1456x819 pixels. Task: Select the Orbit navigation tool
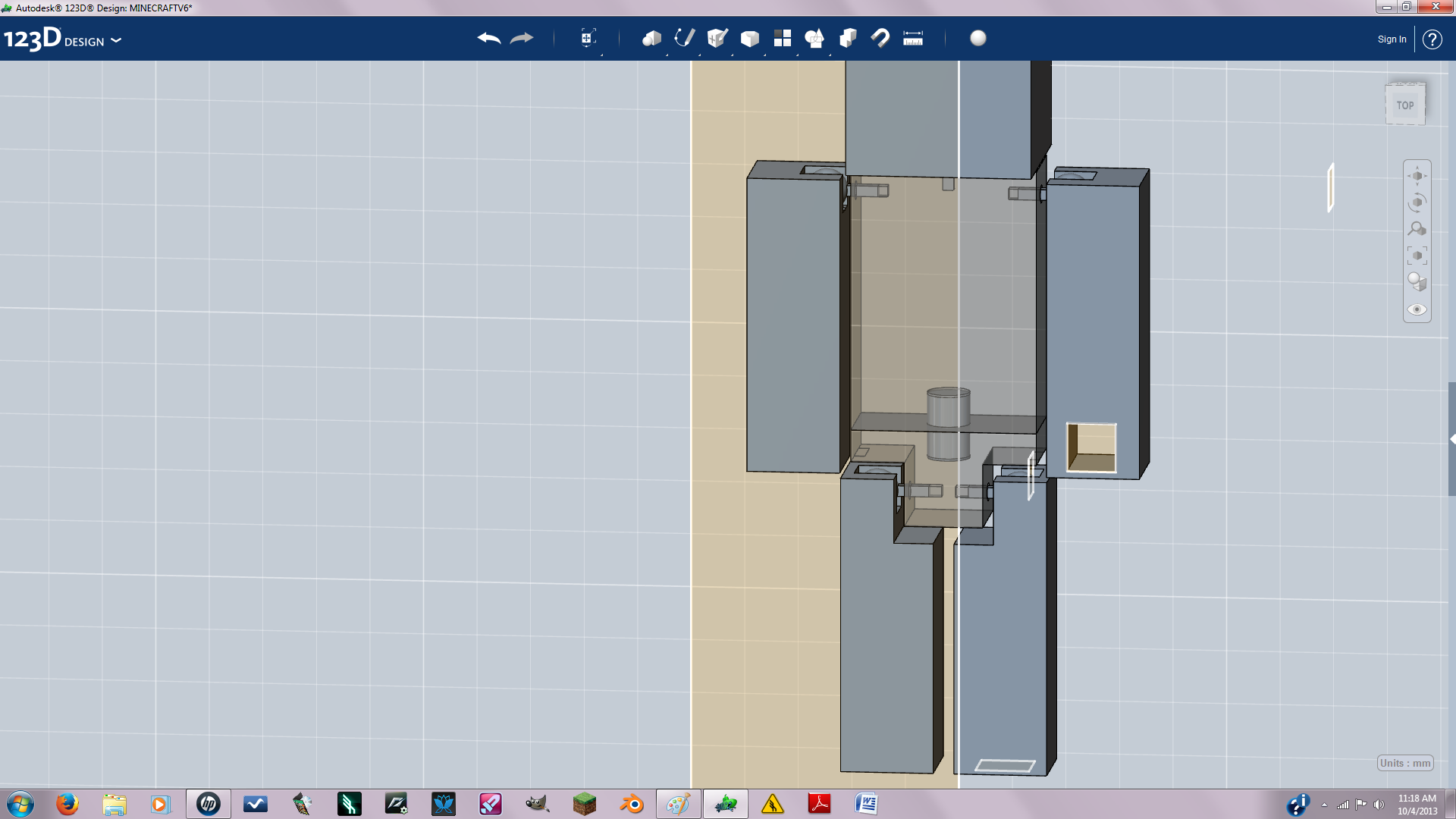click(1417, 202)
